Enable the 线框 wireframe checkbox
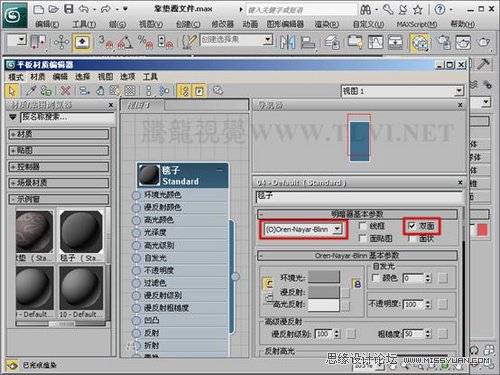Image resolution: width=500 pixels, height=375 pixels. click(362, 226)
